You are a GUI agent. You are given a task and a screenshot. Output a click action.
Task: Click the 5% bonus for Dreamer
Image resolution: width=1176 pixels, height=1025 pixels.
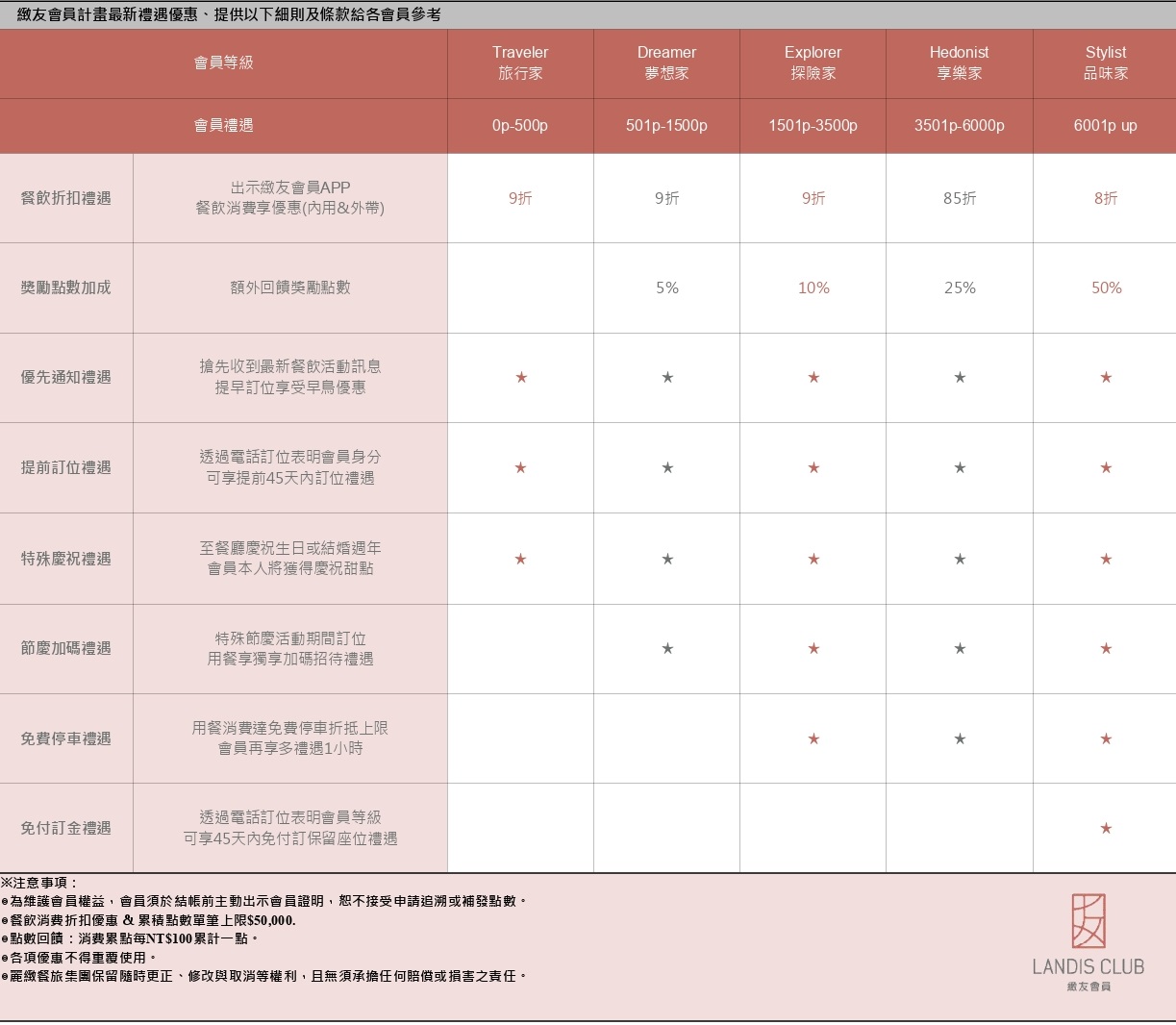click(x=666, y=287)
